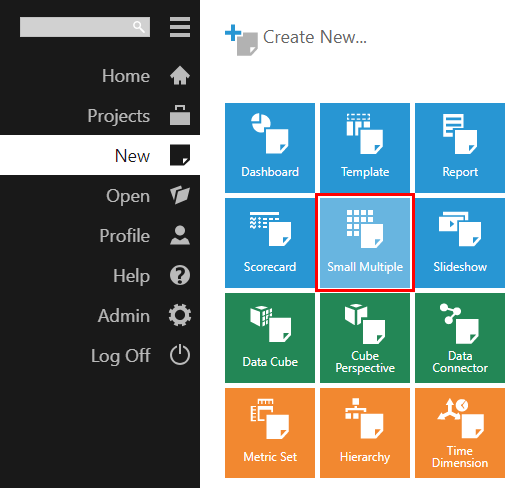
Task: Go to Home in sidebar
Action: [x=100, y=76]
